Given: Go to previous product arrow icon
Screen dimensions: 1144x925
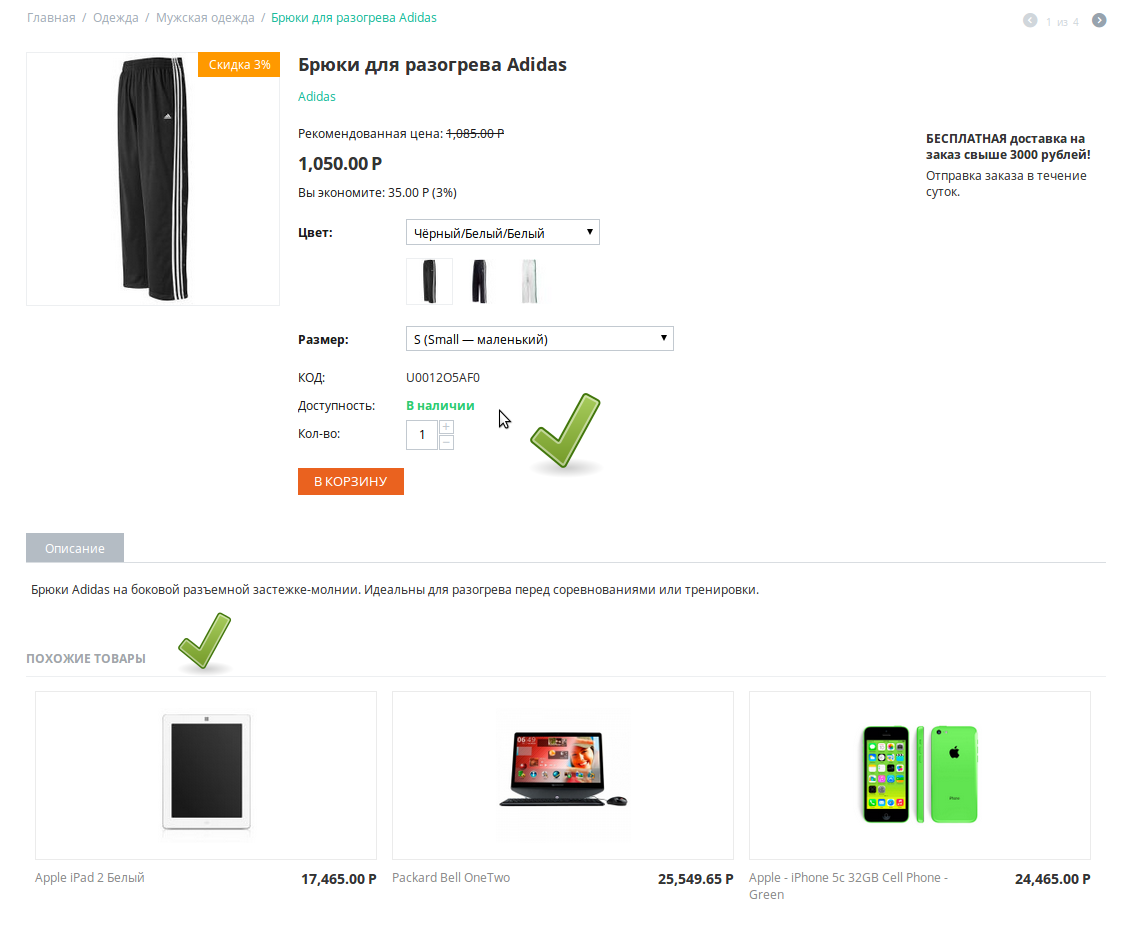Looking at the screenshot, I should (x=1030, y=20).
